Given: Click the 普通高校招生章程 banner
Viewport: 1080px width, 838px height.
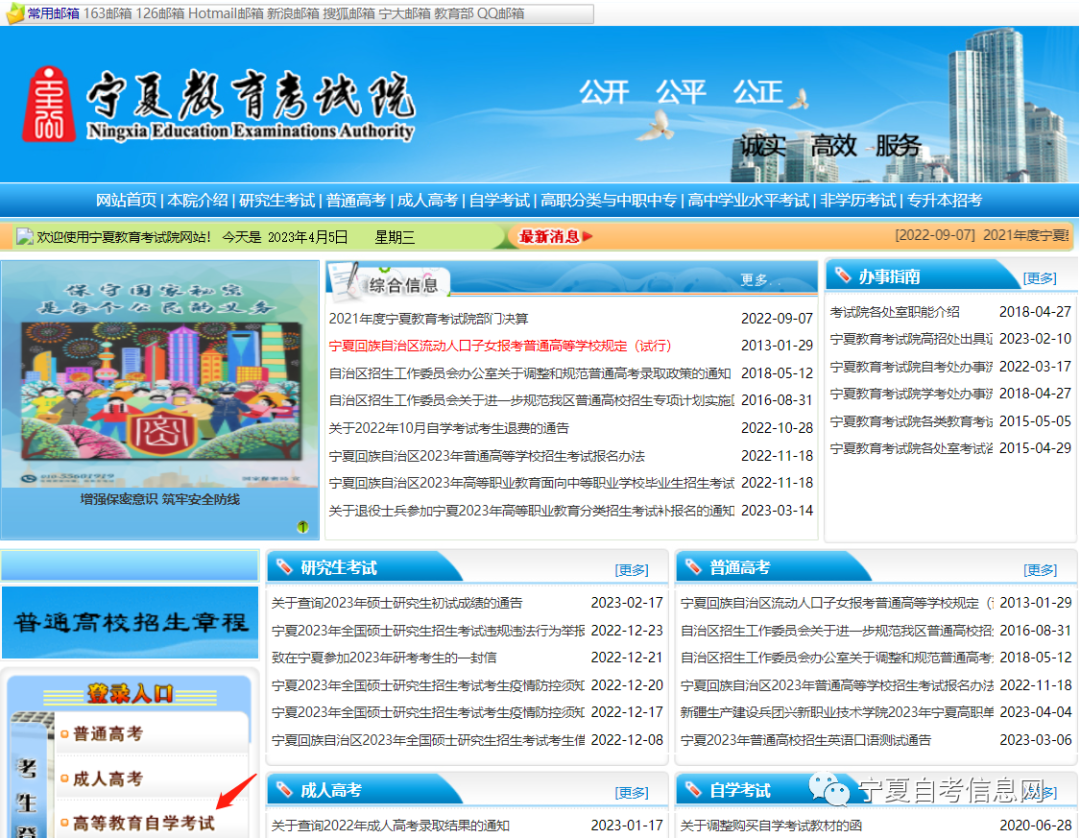Looking at the screenshot, I should 130,622.
